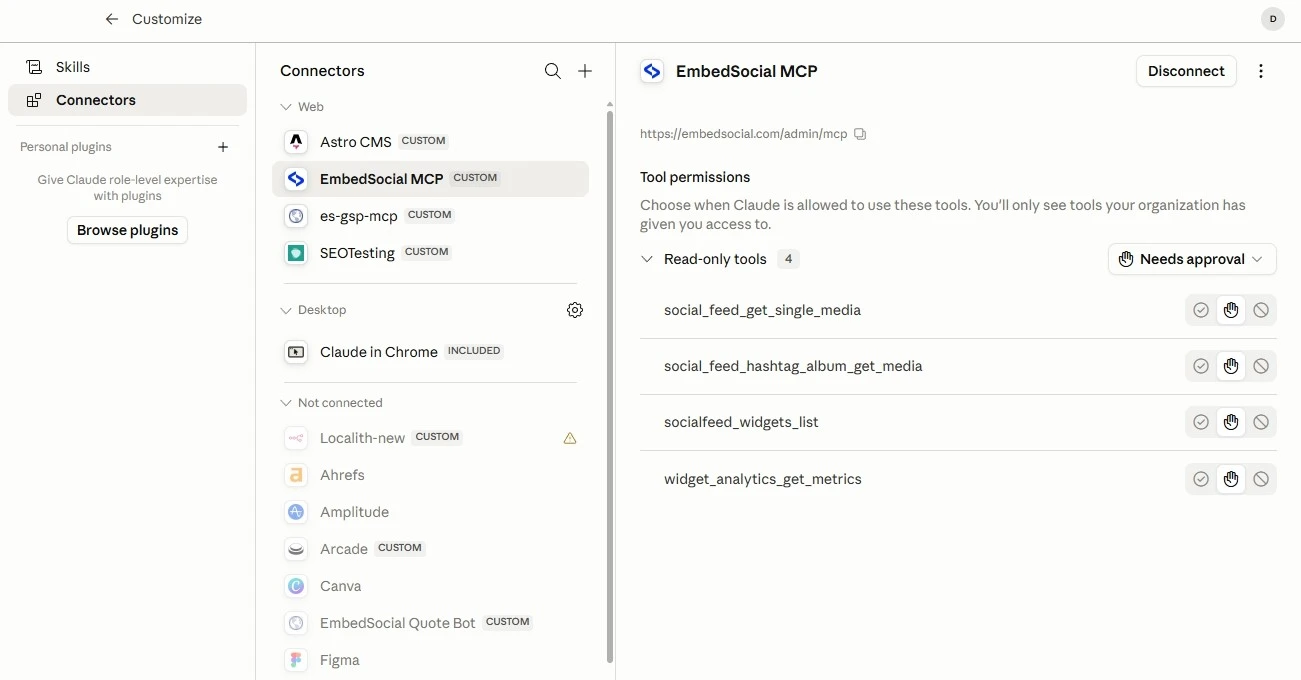Set social_feed_get_single_media to needs approval

tap(1231, 310)
